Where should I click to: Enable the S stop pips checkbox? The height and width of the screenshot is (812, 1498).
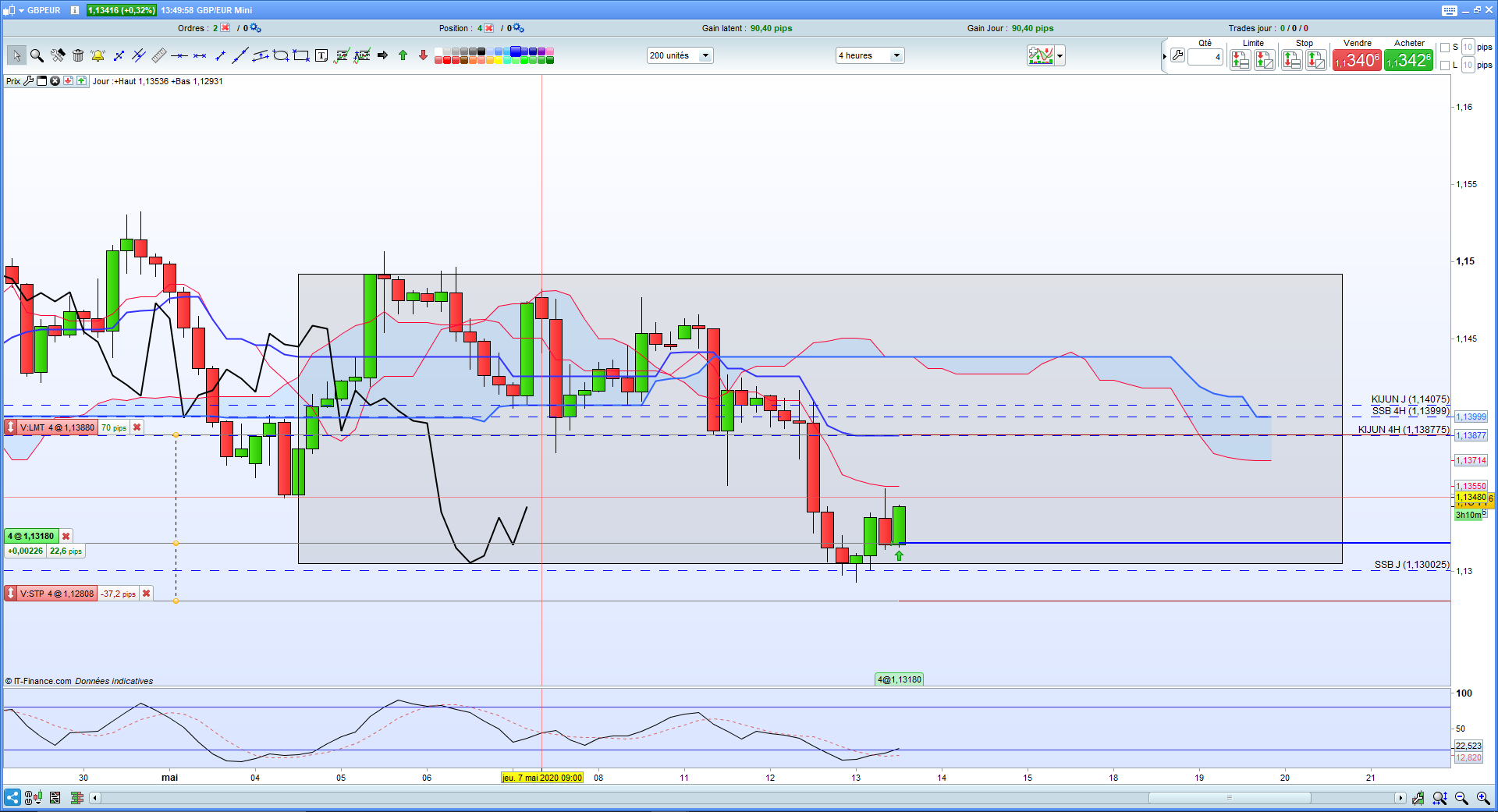click(1445, 48)
